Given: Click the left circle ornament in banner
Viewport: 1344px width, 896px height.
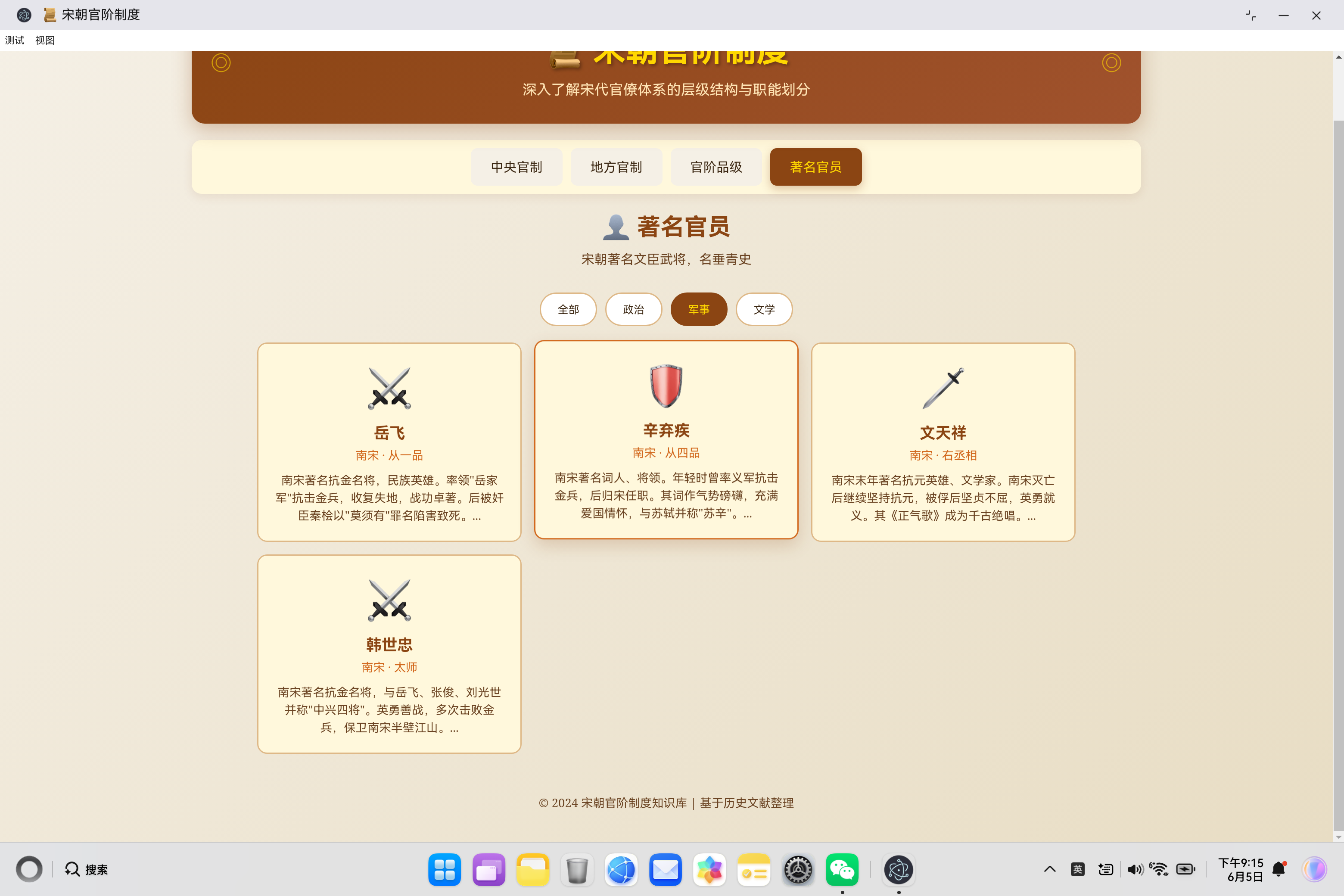Looking at the screenshot, I should [x=221, y=63].
